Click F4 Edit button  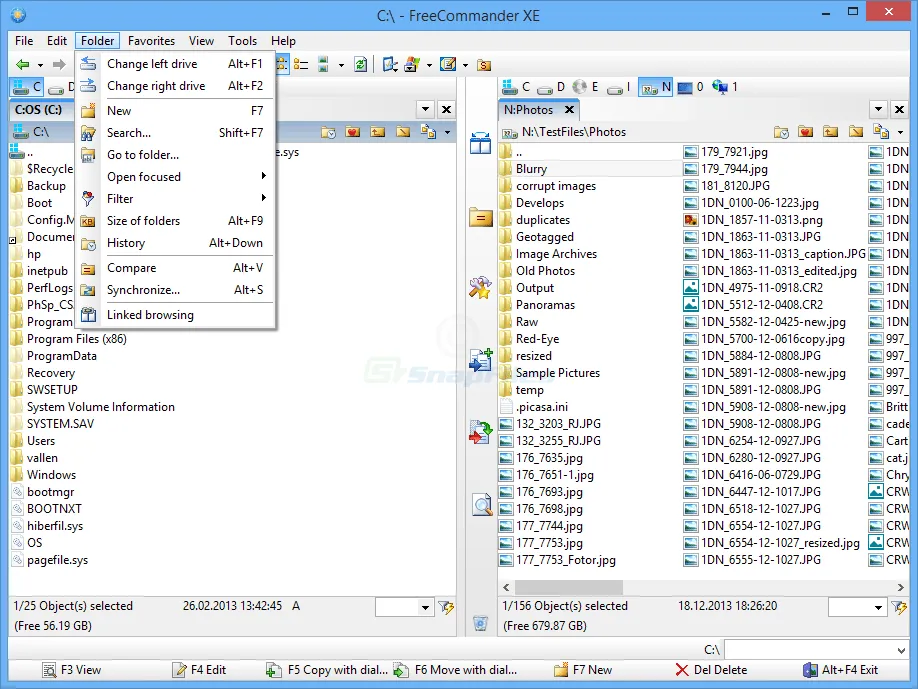199,670
